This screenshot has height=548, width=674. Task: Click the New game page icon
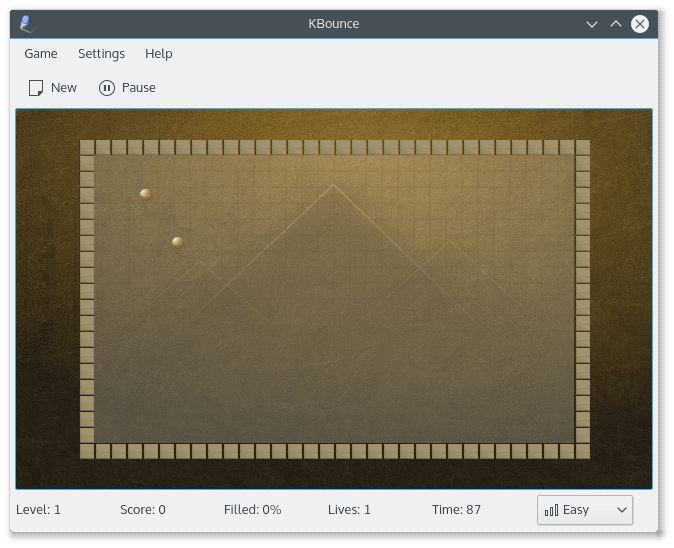[36, 88]
